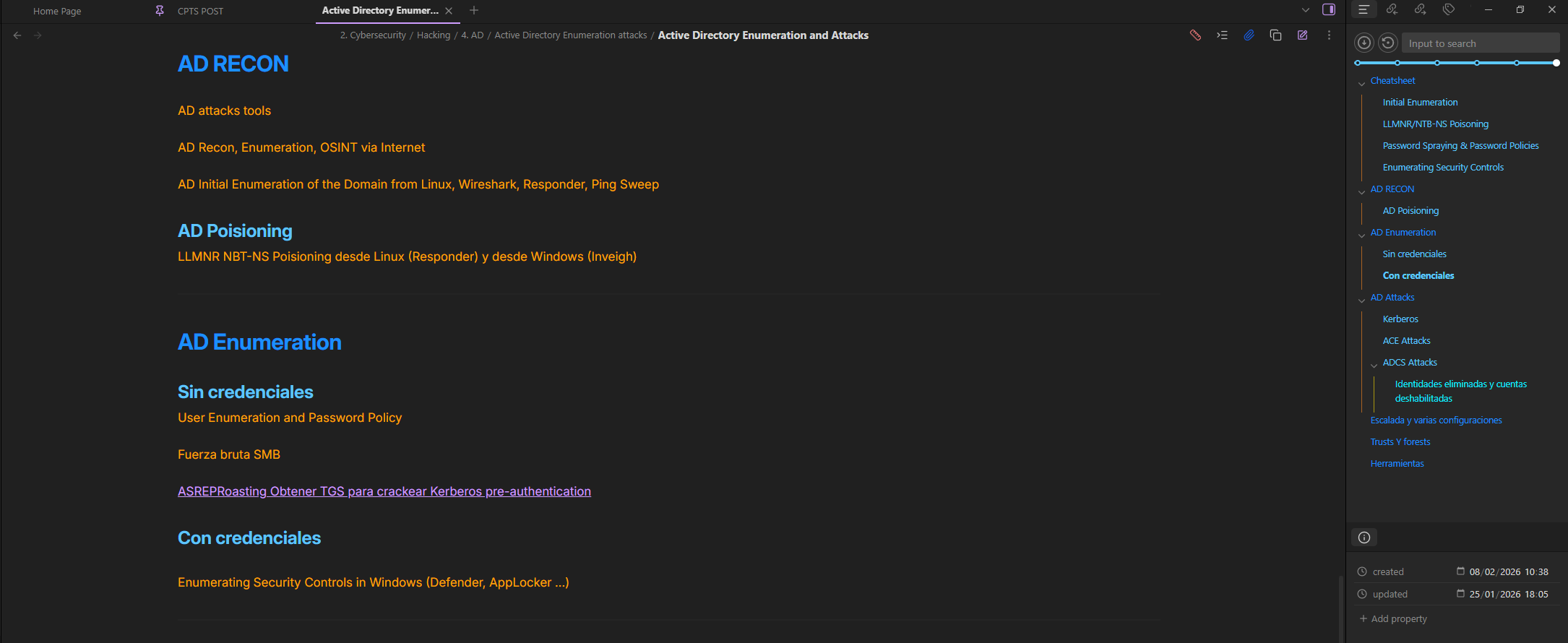Collapse the Cheatsheet outline section
Image resolution: width=1568 pixels, height=643 pixels.
(x=1362, y=83)
